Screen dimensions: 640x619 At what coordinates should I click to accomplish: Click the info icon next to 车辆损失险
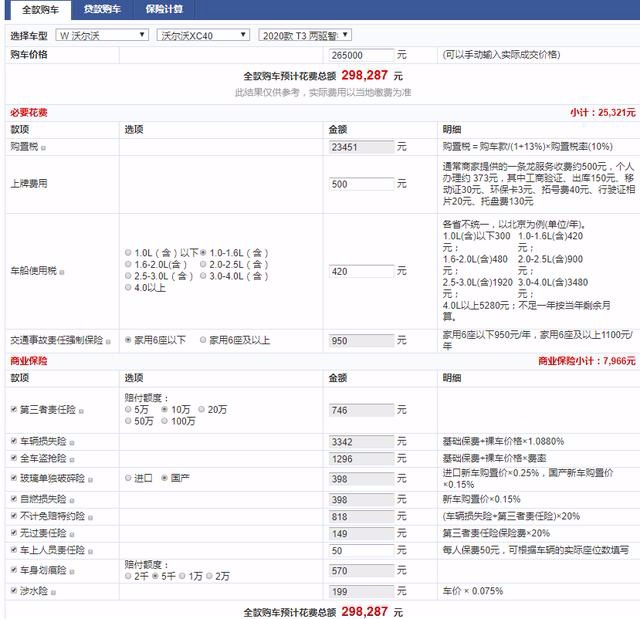(71, 443)
